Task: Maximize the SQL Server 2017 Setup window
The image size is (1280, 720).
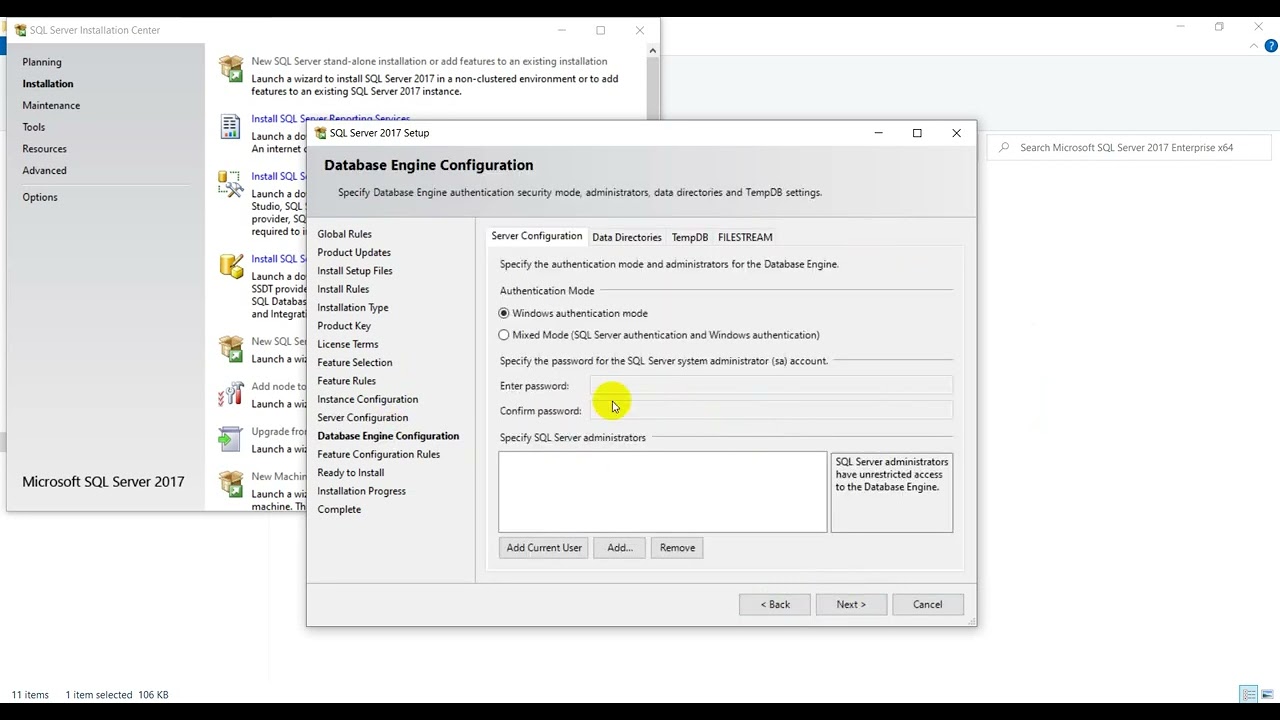Action: [917, 133]
